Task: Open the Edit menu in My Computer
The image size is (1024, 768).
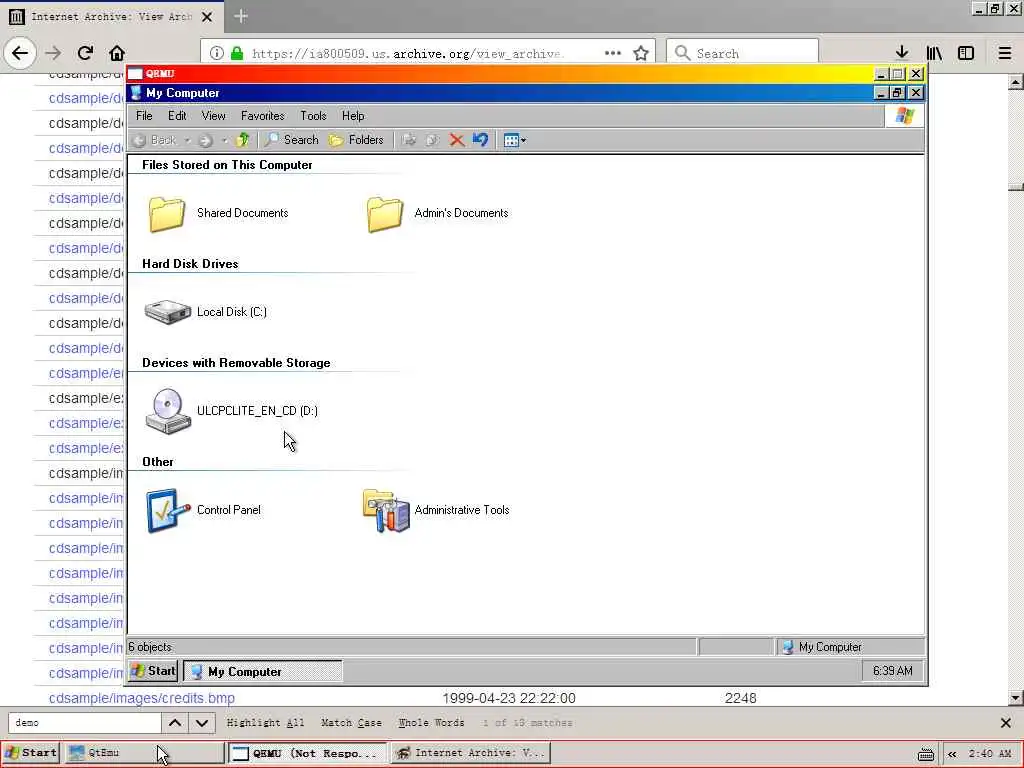Action: pyautogui.click(x=177, y=116)
